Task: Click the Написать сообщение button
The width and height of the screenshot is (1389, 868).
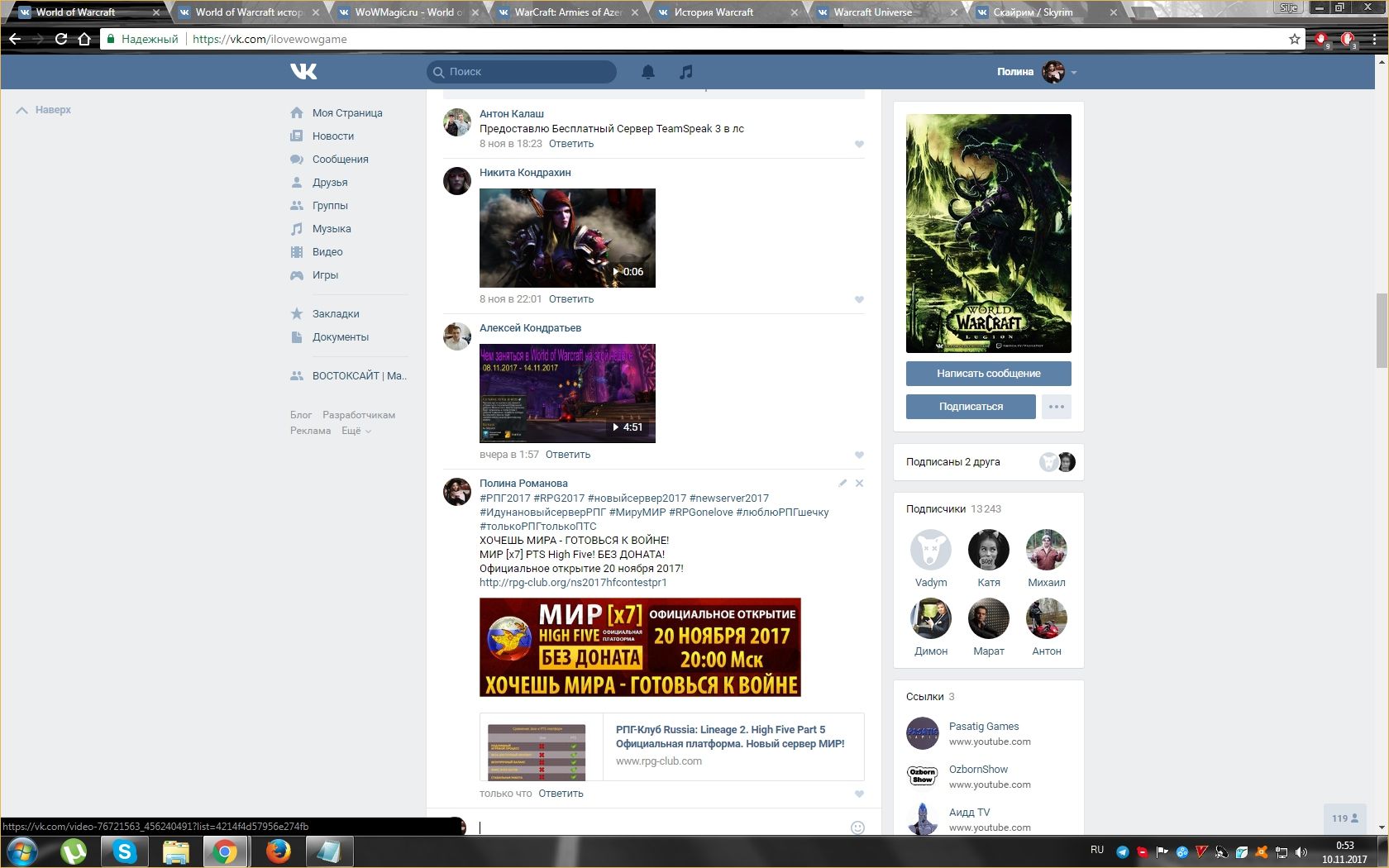Action: point(989,374)
